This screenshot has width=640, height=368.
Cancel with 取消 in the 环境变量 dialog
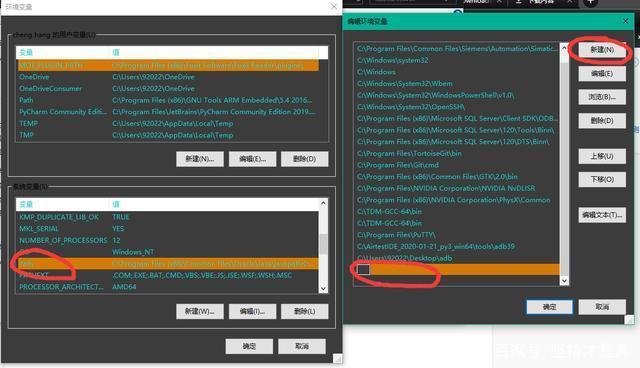[302, 346]
